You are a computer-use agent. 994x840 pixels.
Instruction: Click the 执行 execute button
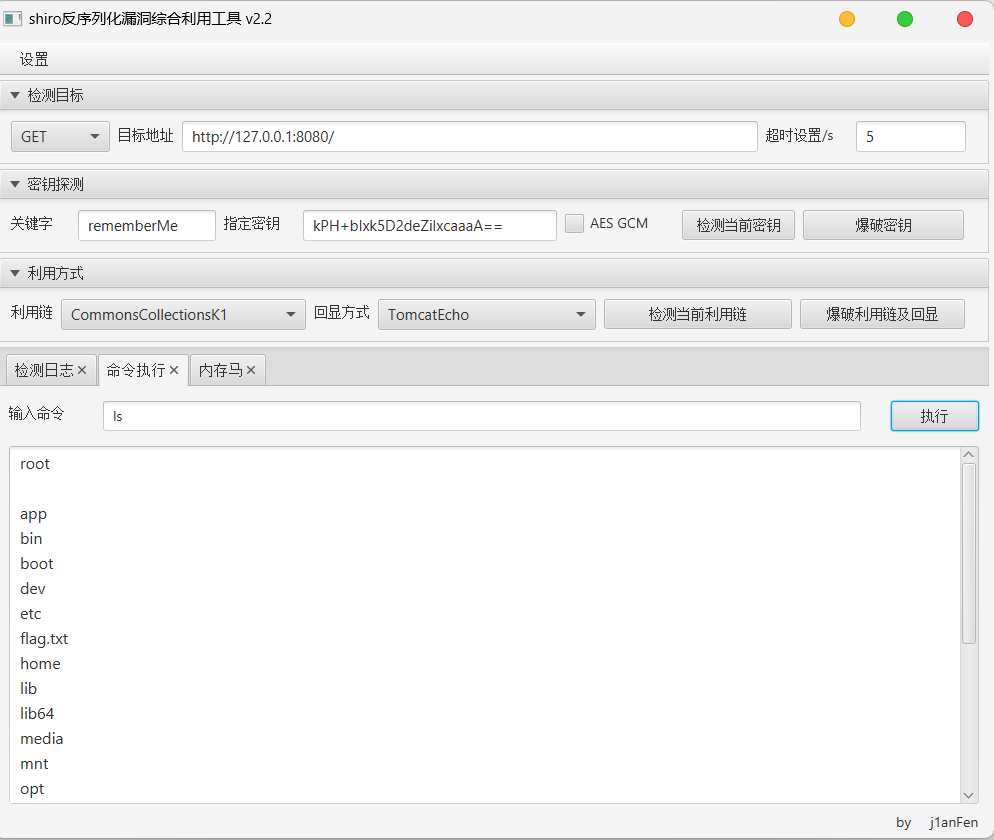pyautogui.click(x=934, y=416)
